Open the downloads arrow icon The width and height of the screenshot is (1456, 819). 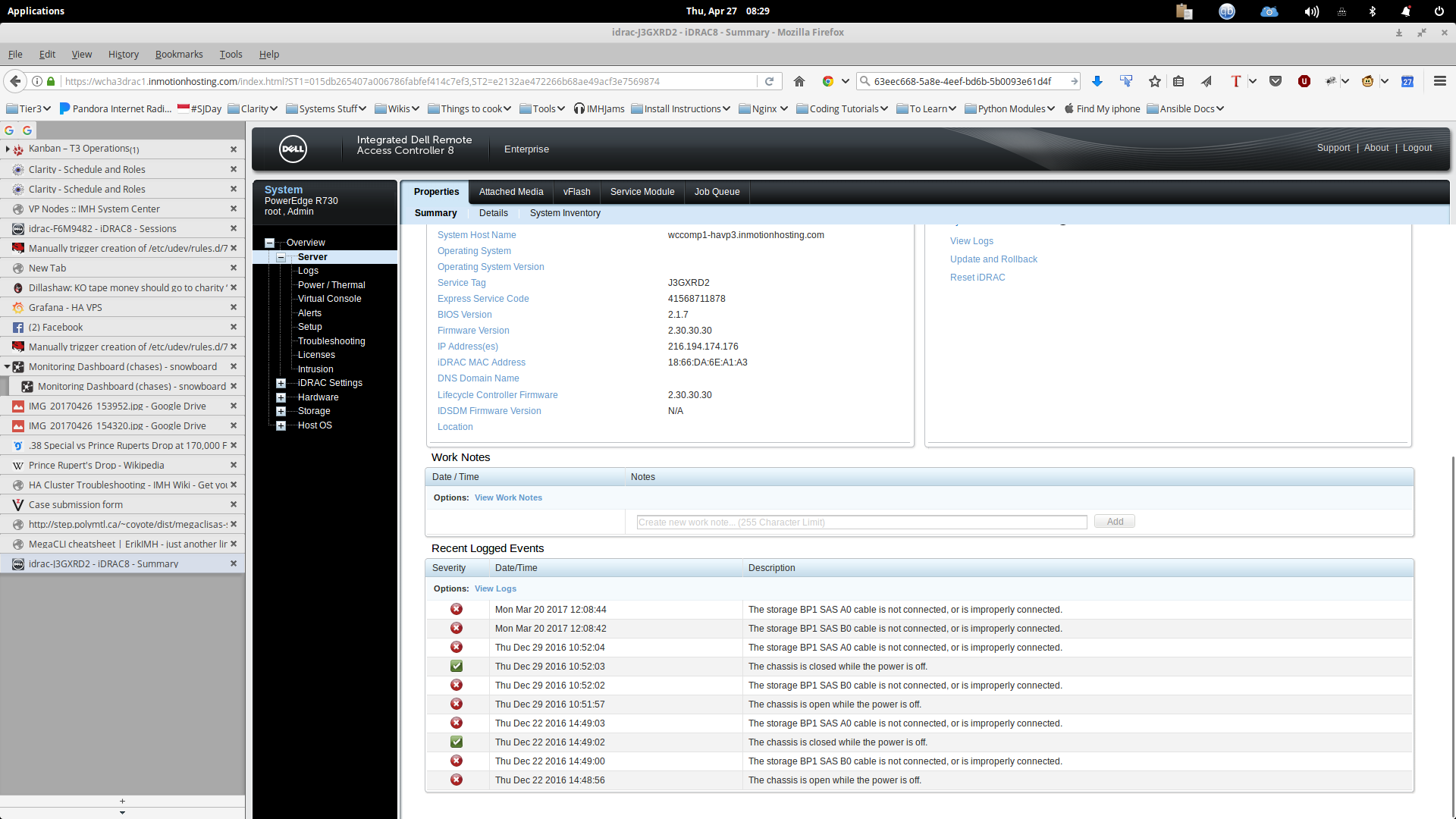(x=1097, y=81)
